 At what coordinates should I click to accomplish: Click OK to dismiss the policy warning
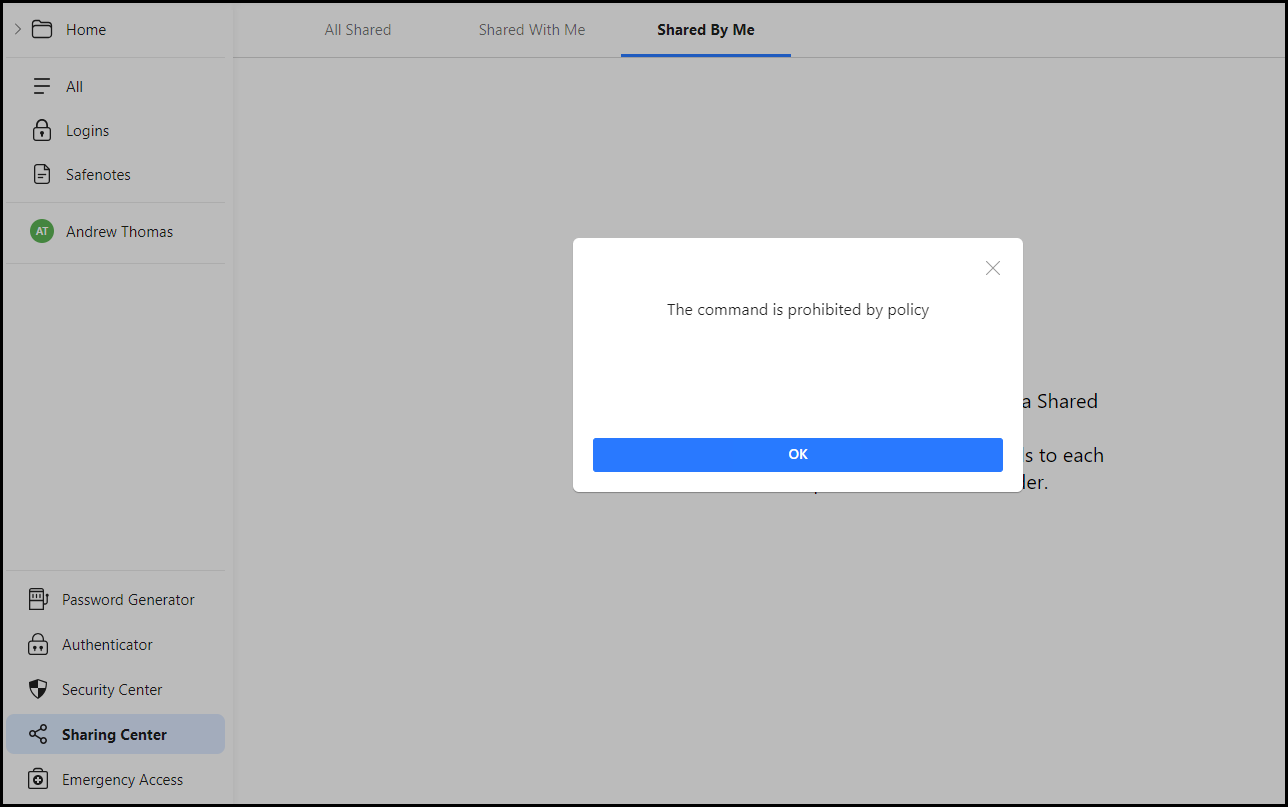click(797, 454)
